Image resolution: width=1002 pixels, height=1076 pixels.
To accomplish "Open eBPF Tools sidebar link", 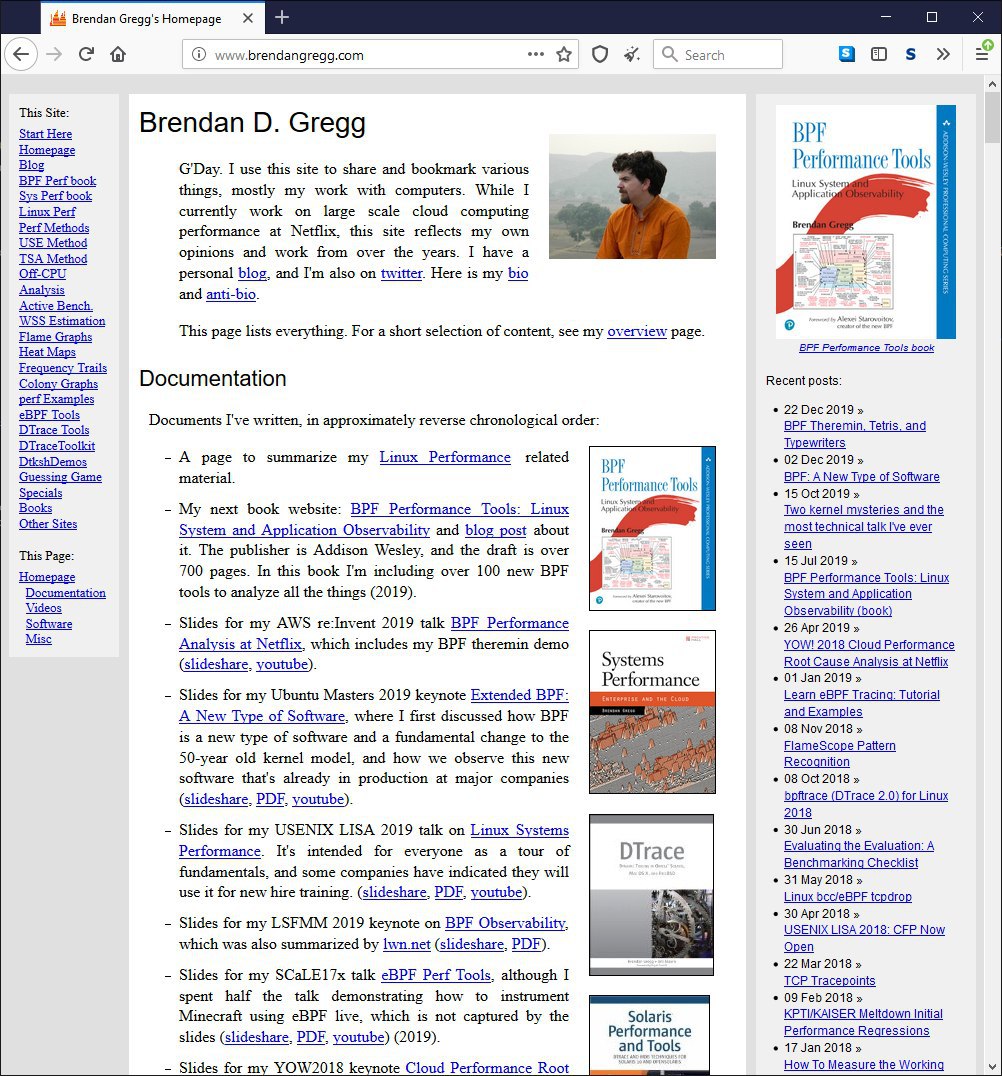I will click(49, 414).
